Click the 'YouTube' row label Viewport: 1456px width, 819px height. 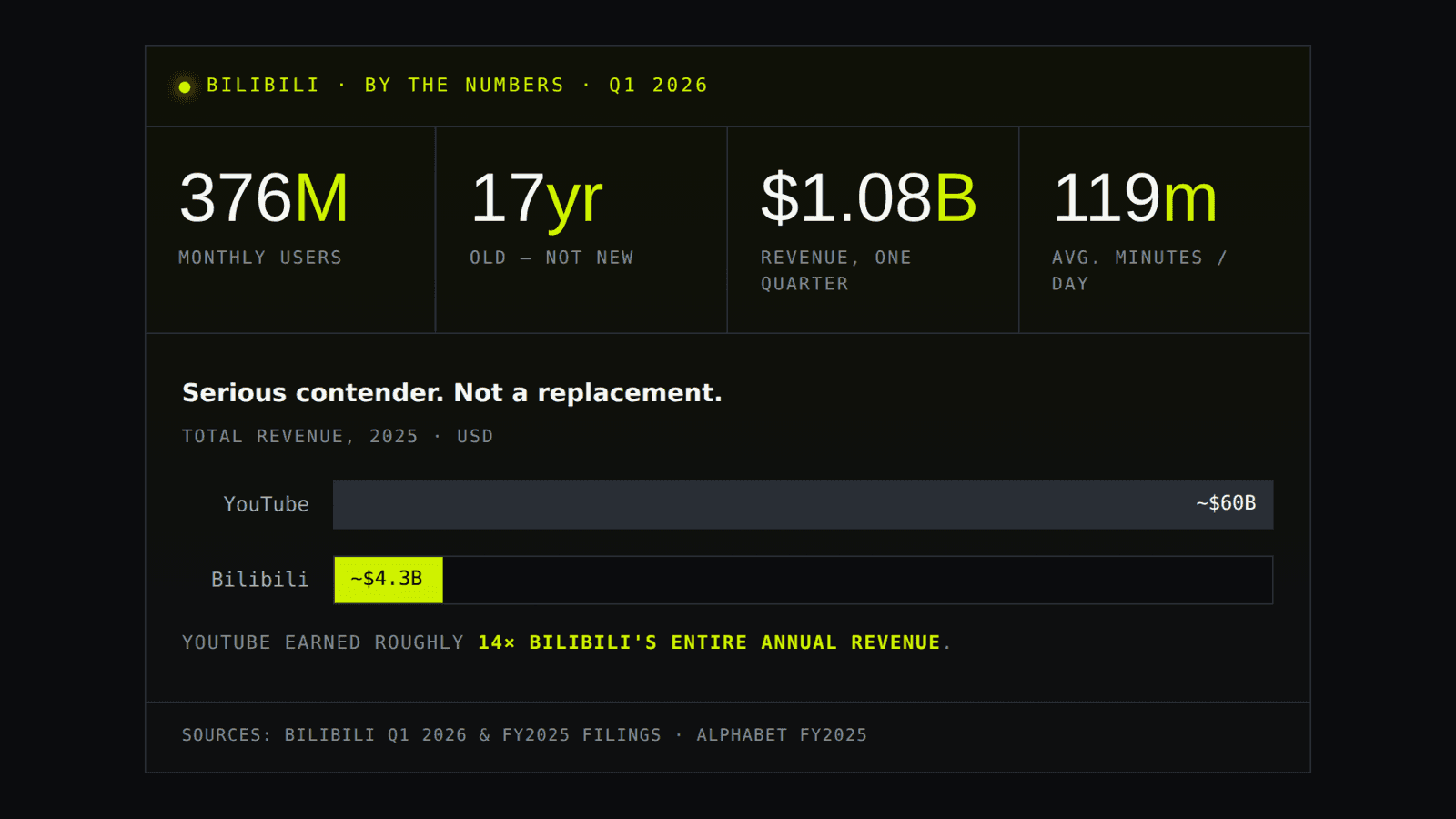click(x=267, y=504)
